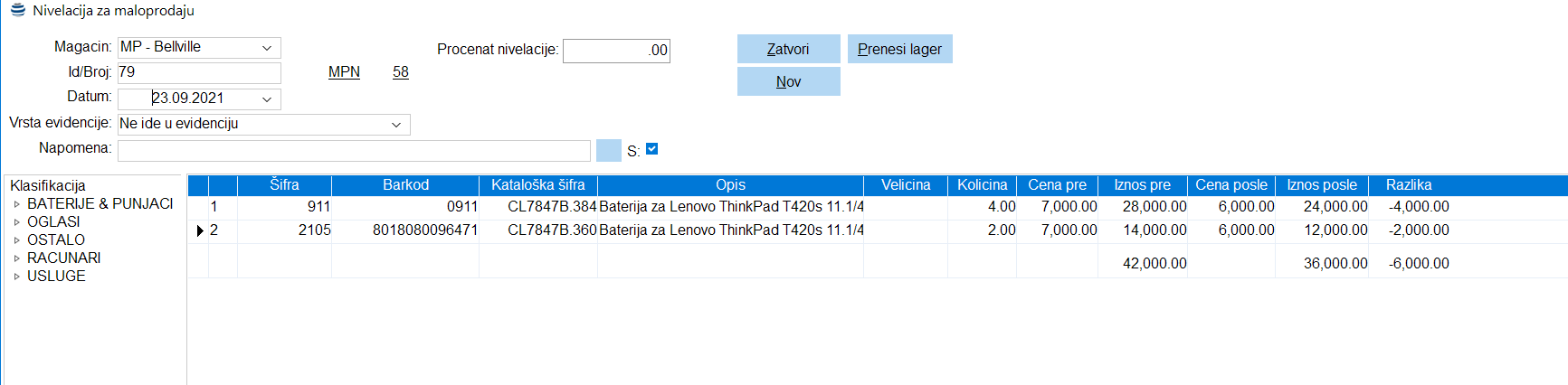
Task: Click the Nov button
Action: click(x=788, y=81)
